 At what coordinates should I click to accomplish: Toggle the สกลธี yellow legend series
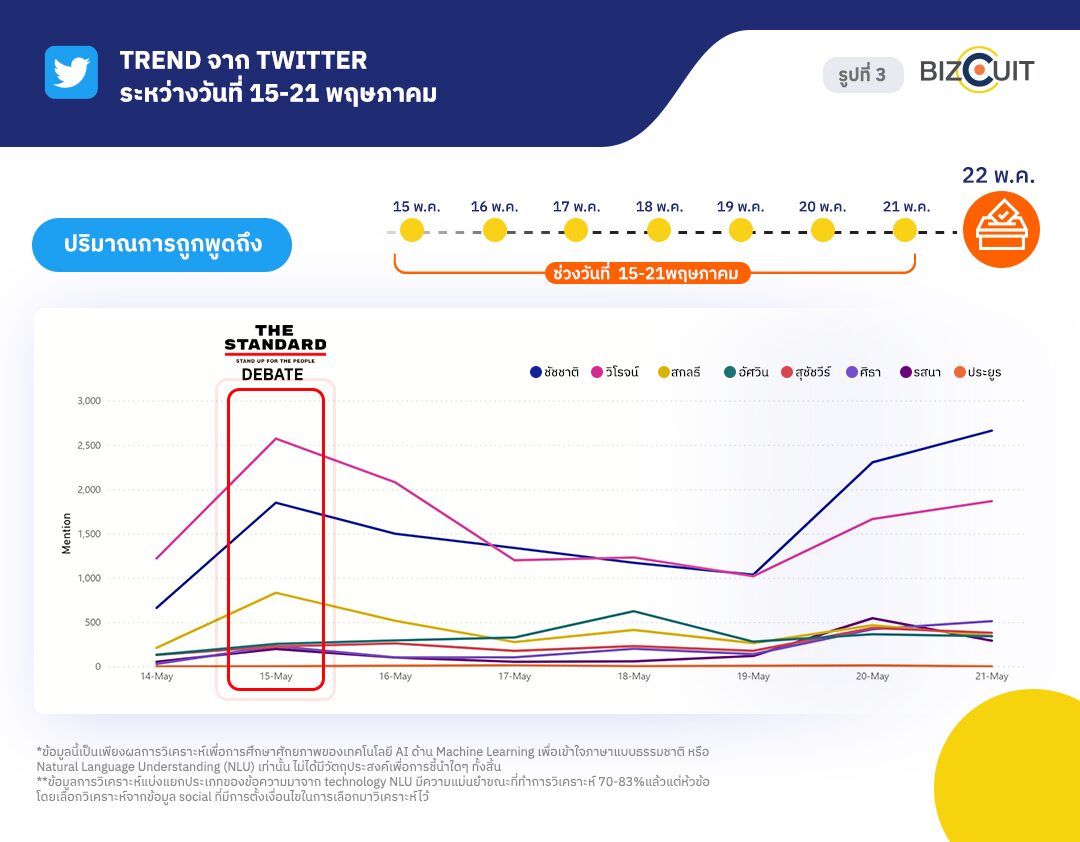(679, 372)
